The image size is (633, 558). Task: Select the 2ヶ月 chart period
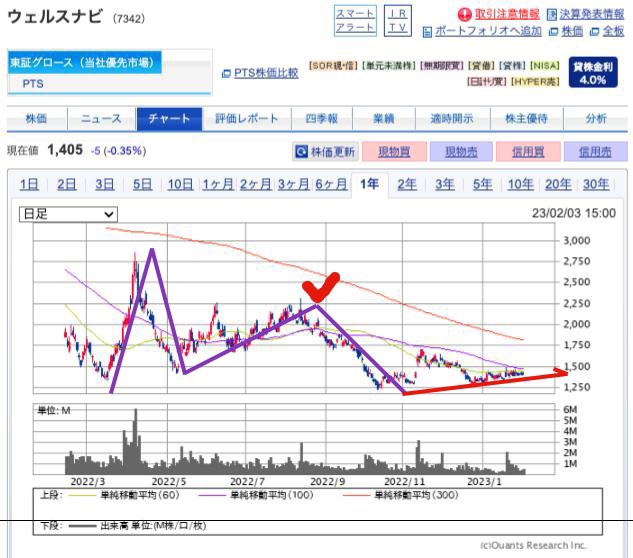(256, 185)
